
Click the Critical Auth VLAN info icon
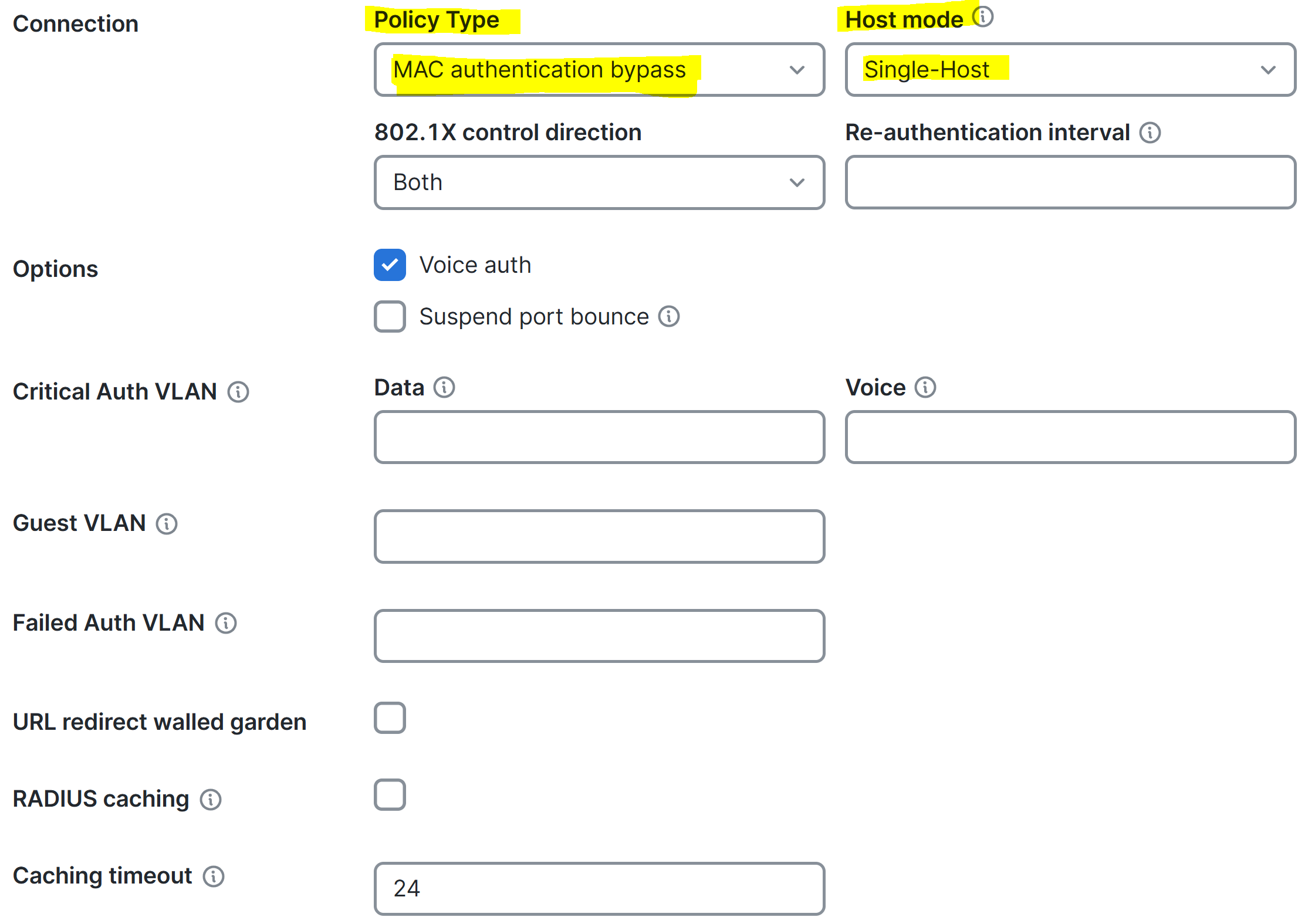pyautogui.click(x=238, y=392)
